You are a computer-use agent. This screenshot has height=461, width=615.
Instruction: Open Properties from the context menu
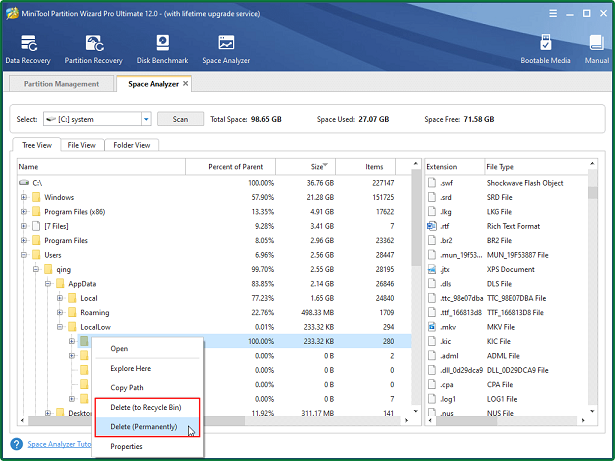[147, 446]
